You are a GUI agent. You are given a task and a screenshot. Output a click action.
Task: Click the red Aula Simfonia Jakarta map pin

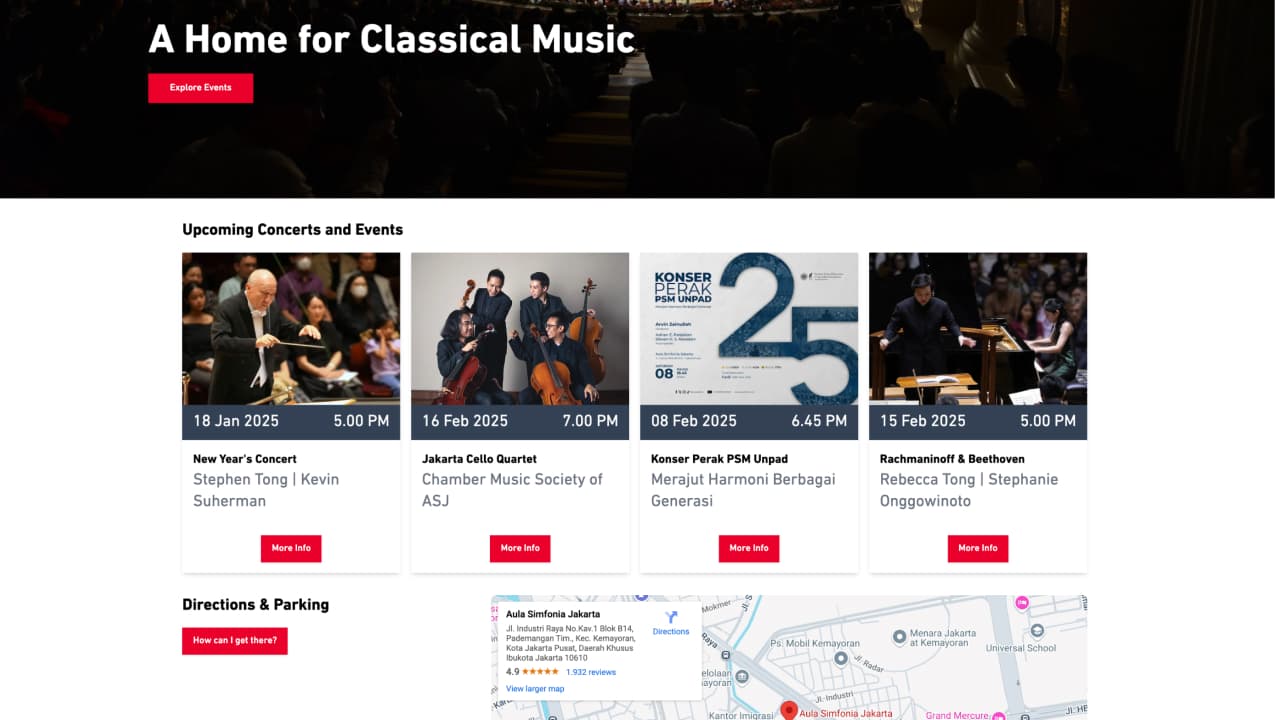pyautogui.click(x=788, y=710)
